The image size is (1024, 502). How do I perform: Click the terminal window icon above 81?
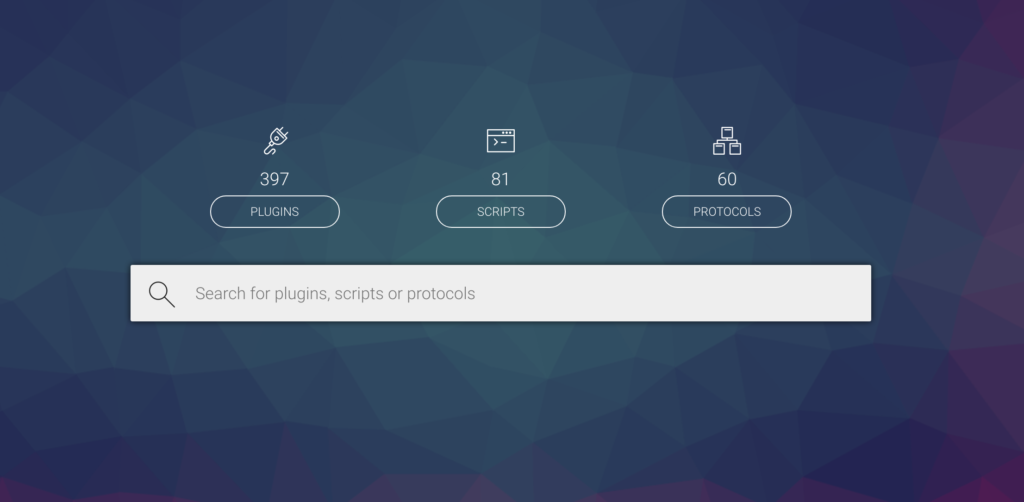tap(501, 140)
